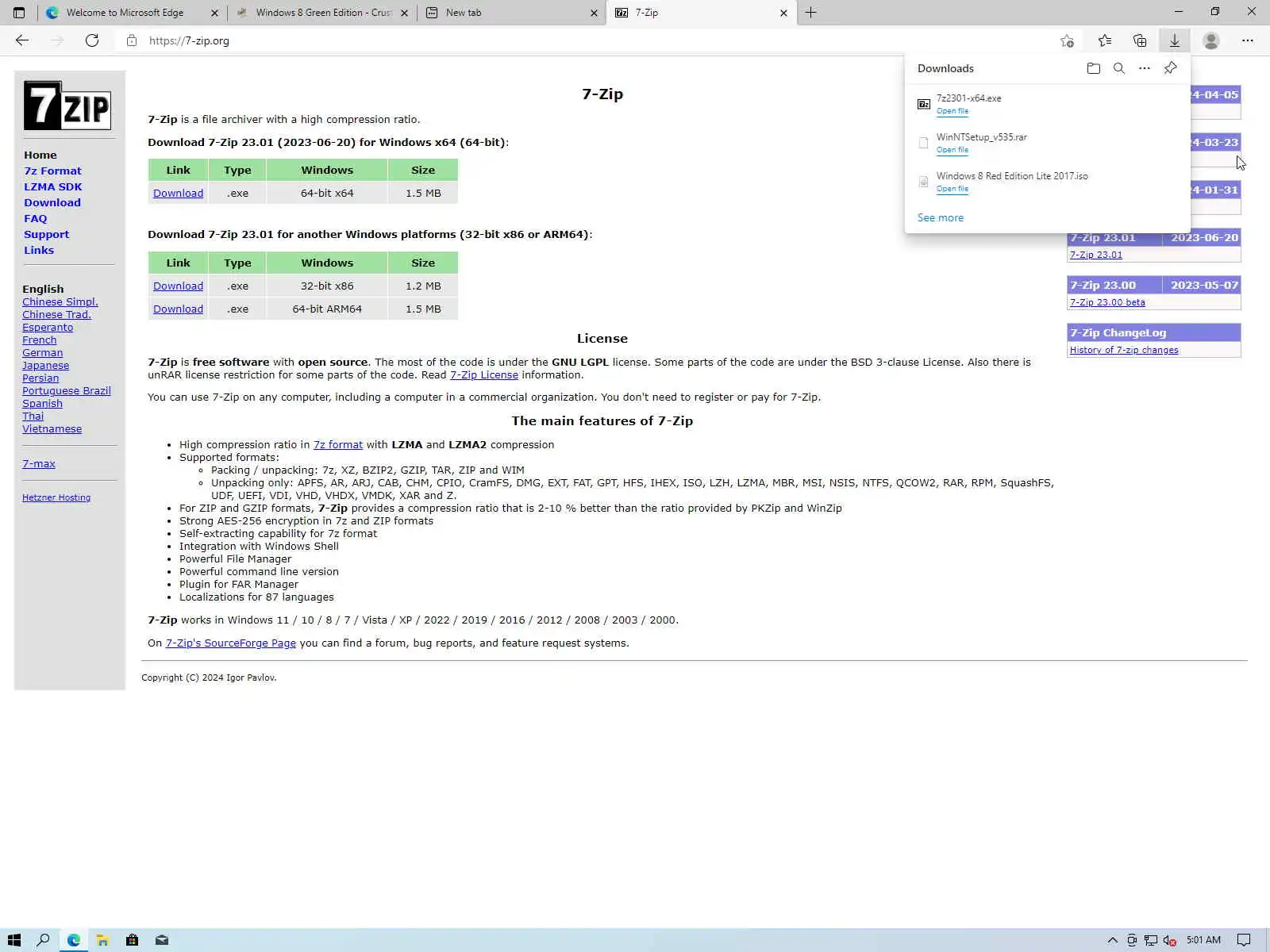Open the Support sidebar link

click(46, 234)
